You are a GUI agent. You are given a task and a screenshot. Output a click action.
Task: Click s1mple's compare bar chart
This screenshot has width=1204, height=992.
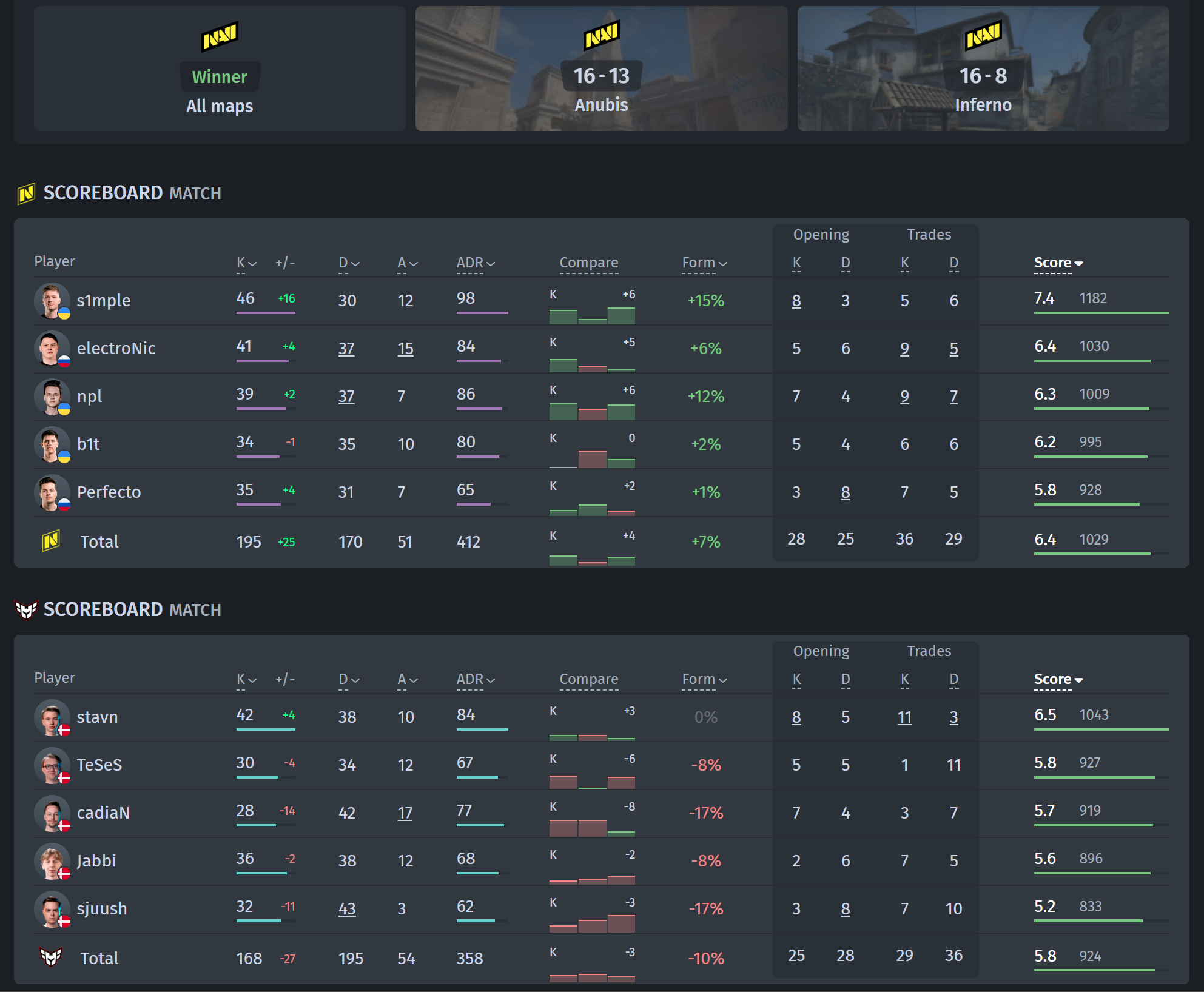(x=592, y=307)
